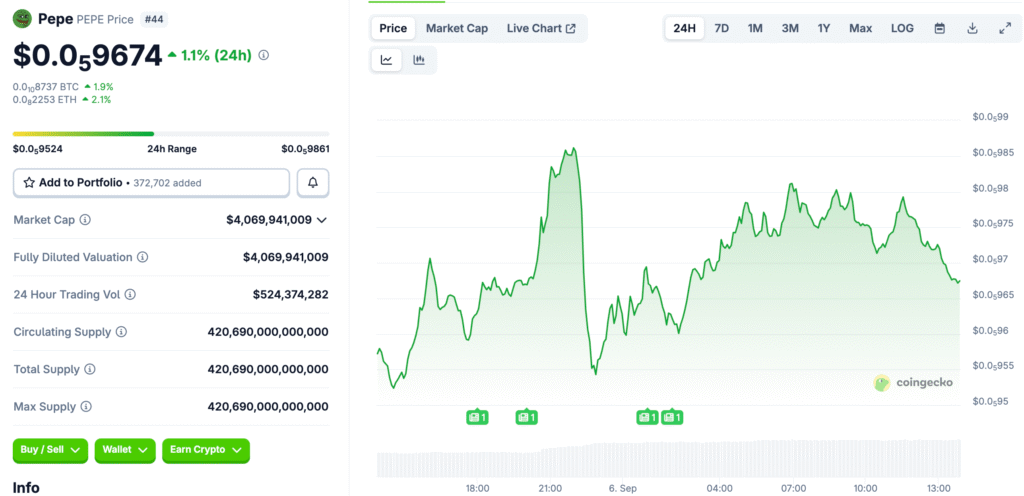
Task: Switch to the candlestick chart icon
Action: coord(419,60)
